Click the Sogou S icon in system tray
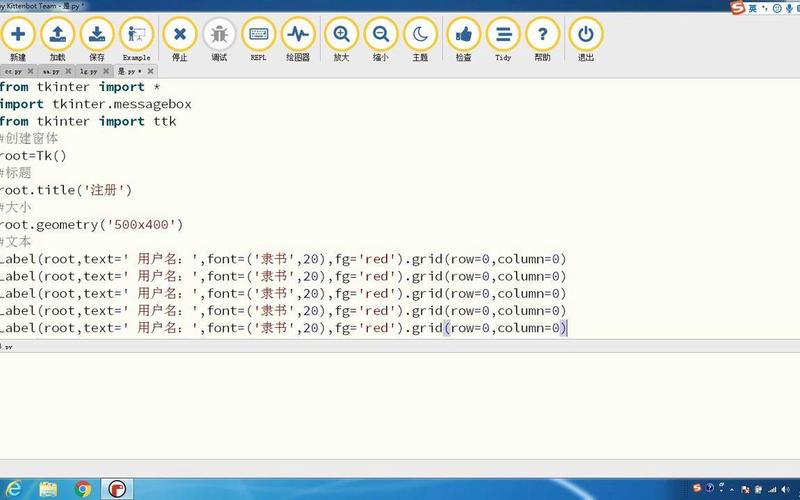 point(697,488)
